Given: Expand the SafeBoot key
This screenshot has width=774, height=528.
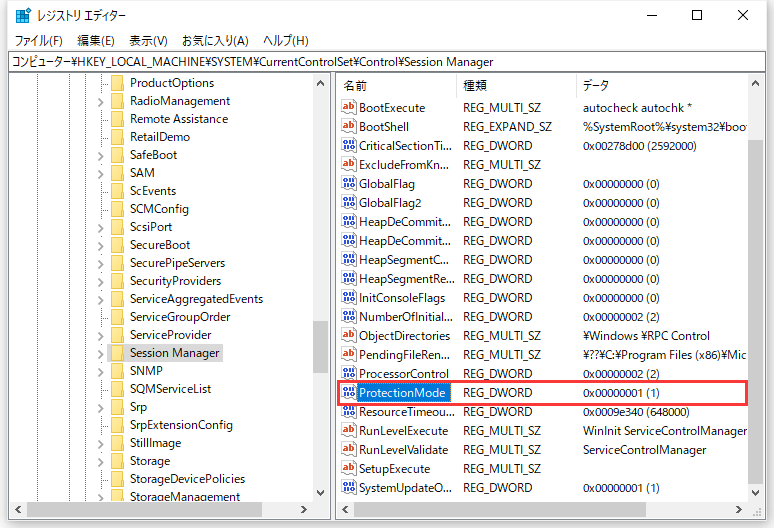Looking at the screenshot, I should click(x=101, y=155).
